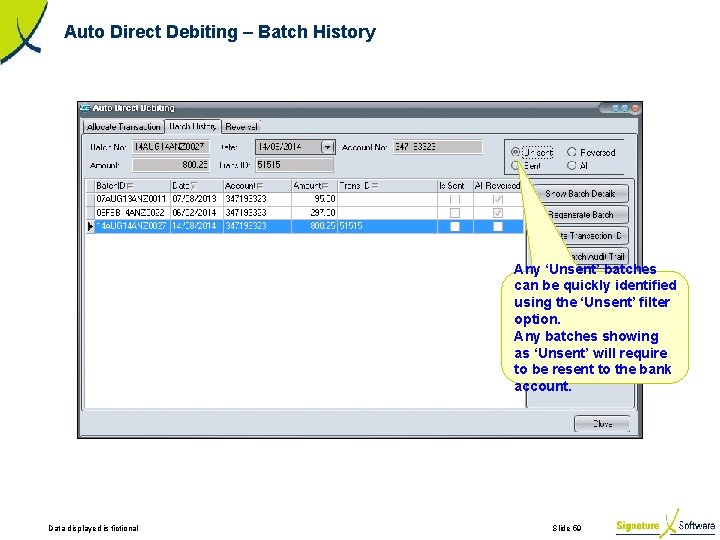This screenshot has height=540, width=720.
Task: Choose the All filter radio button
Action: point(572,165)
